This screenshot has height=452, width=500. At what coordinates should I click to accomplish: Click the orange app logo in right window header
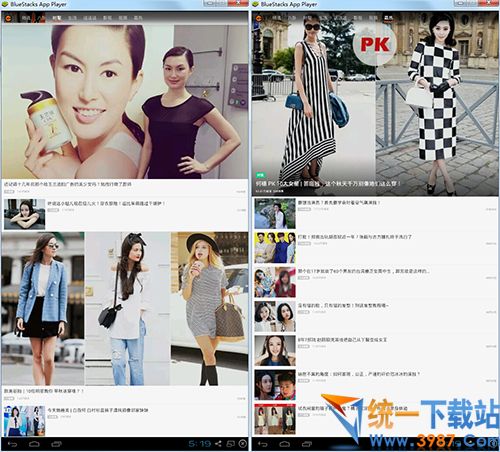(x=259, y=18)
